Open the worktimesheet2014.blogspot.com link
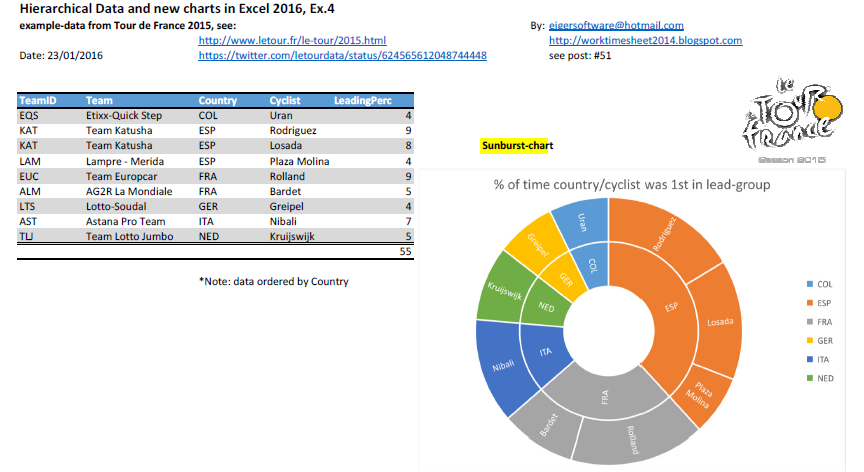 [645, 40]
